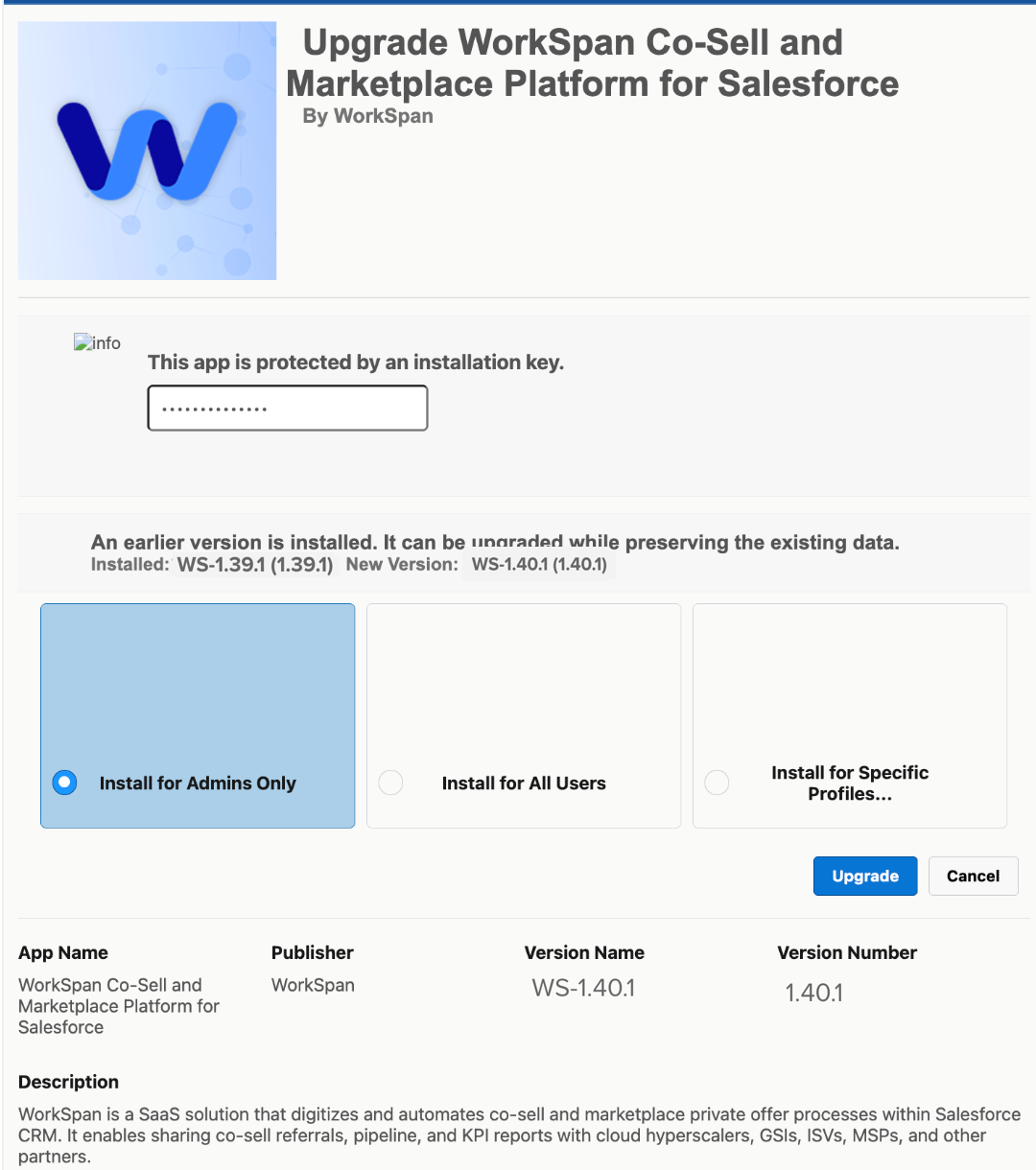The image size is (1036, 1170).
Task: Click the Version Number value '1.40.1'
Action: coord(814,993)
